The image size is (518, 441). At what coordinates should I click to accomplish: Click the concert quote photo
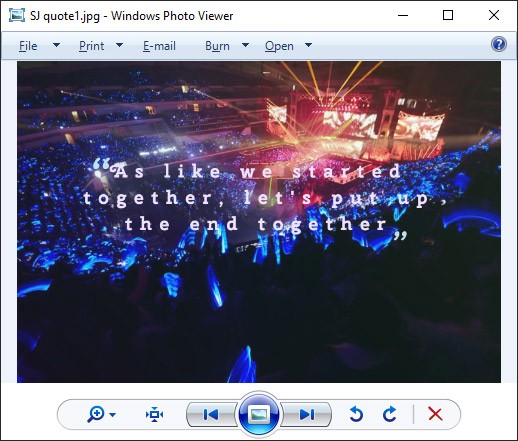click(259, 222)
